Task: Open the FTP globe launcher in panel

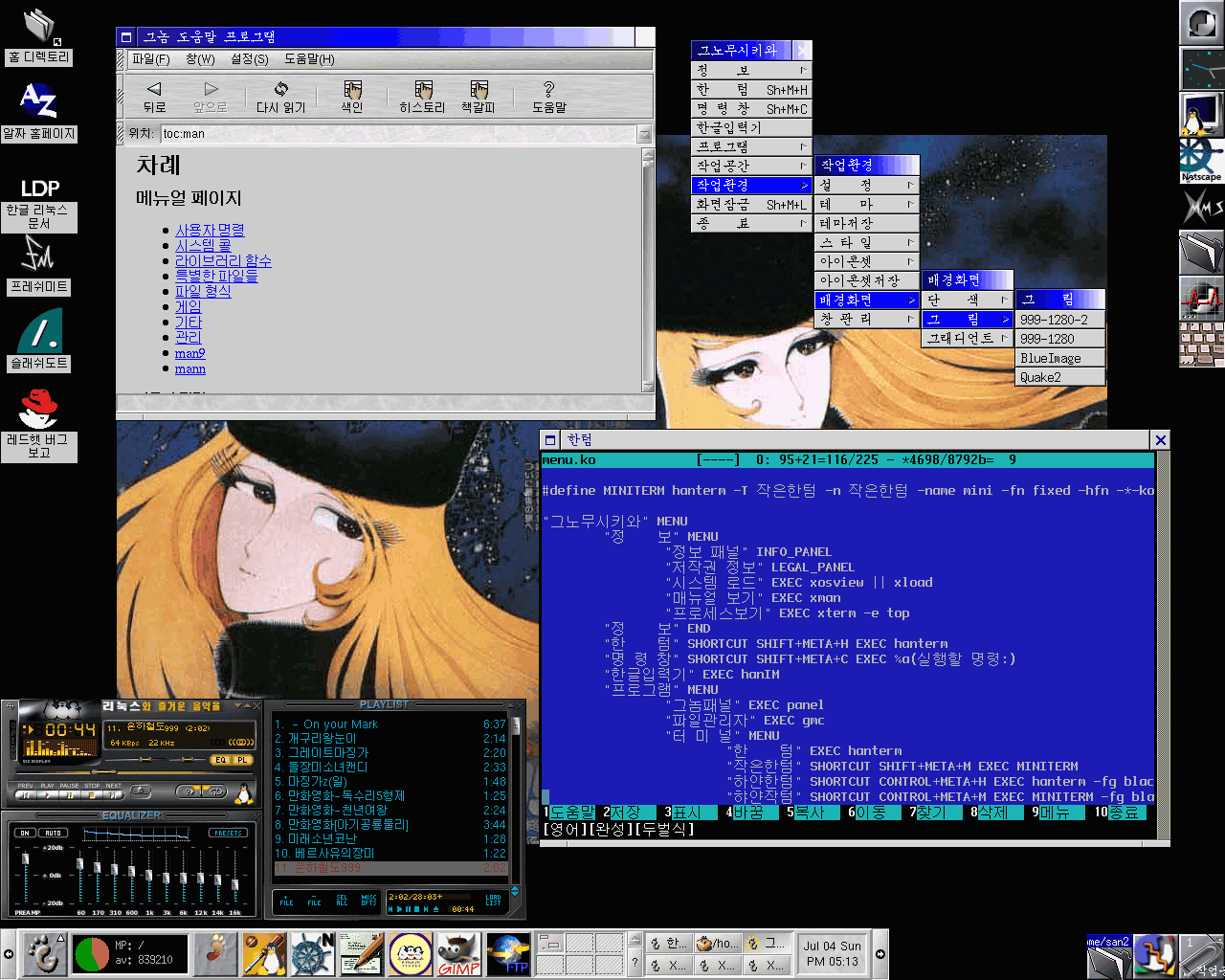Action: click(508, 954)
